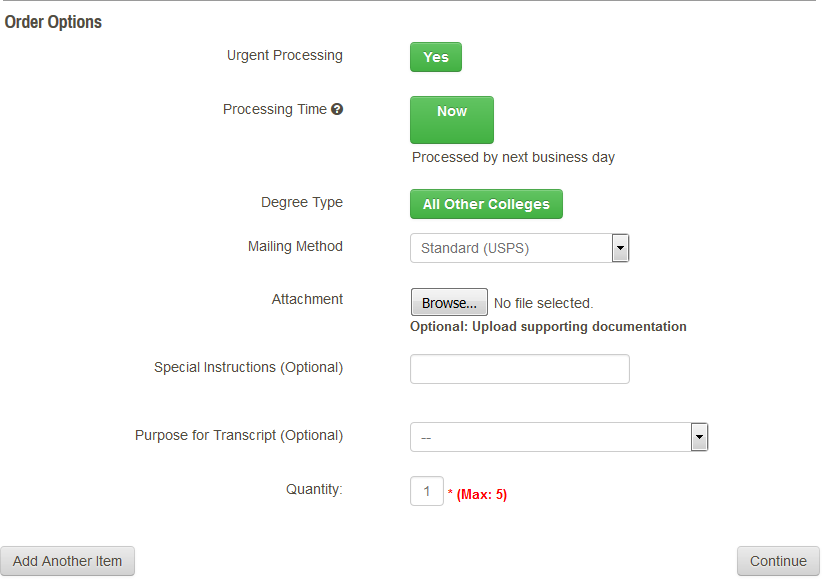Select the Now processing option

click(x=451, y=119)
